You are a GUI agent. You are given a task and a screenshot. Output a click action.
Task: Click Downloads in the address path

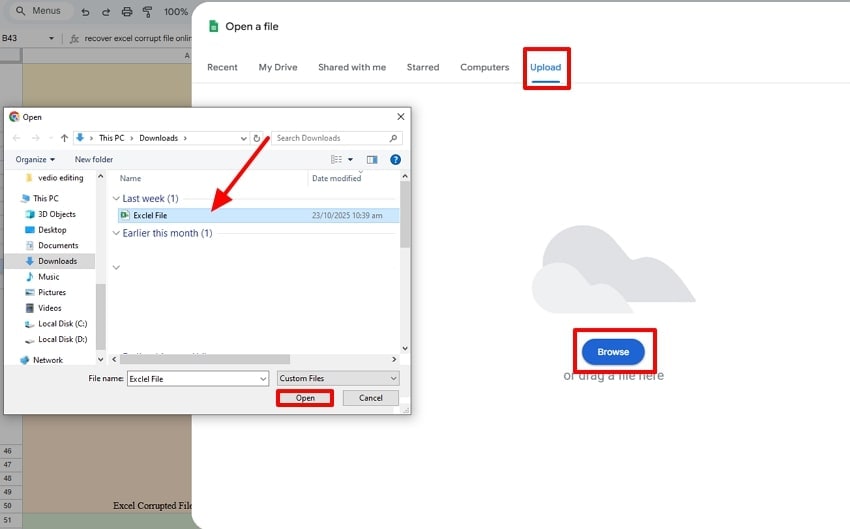pos(158,138)
